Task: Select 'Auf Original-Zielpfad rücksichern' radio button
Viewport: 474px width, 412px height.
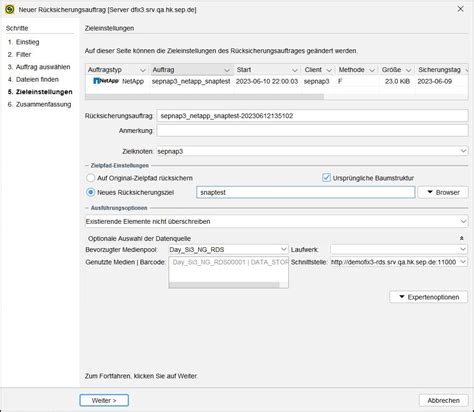Action: click(x=90, y=178)
